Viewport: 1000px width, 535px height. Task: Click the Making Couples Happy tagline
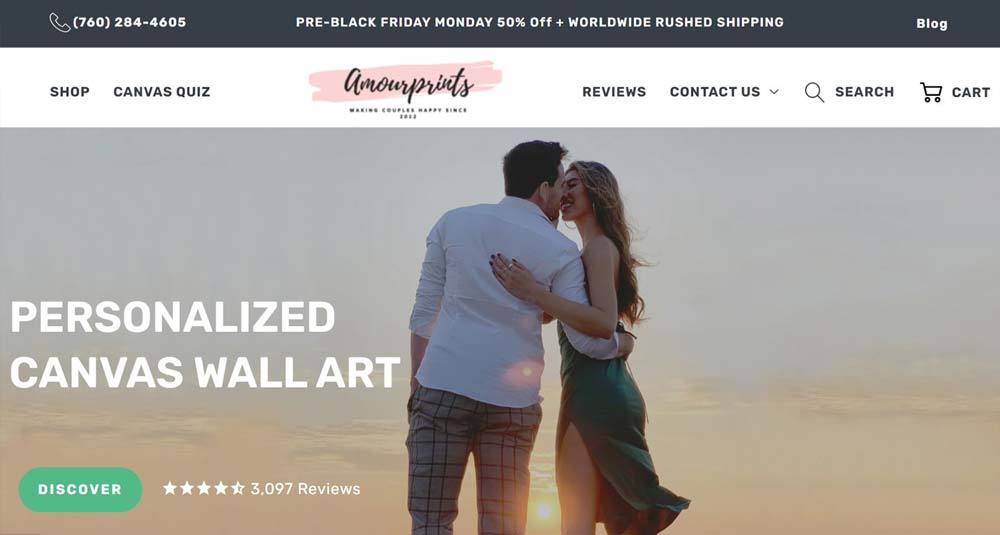[x=408, y=112]
